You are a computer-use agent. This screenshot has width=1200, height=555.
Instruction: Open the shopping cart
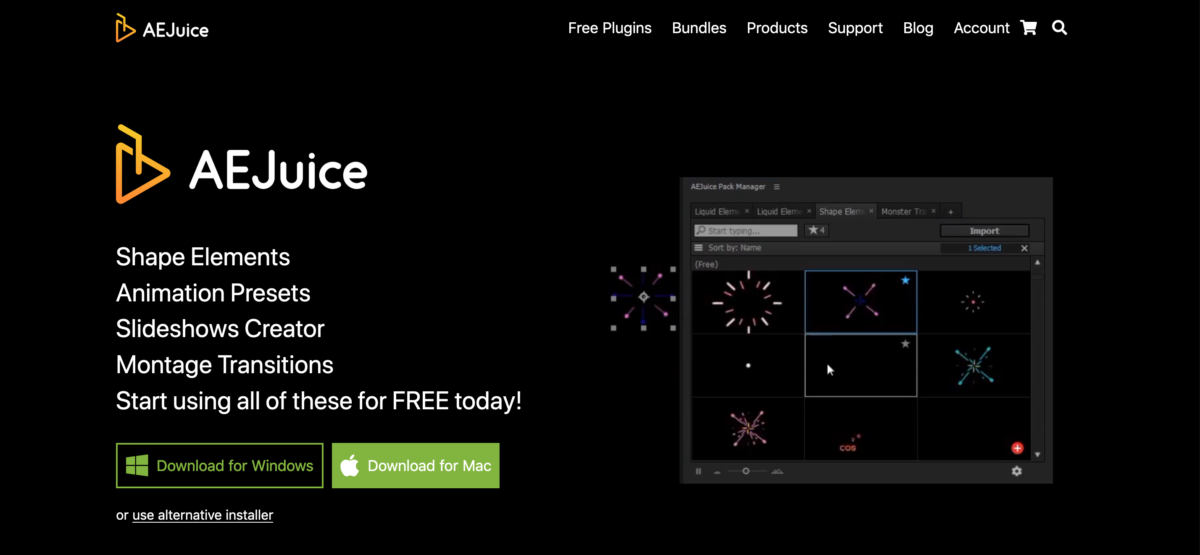[x=1028, y=28]
